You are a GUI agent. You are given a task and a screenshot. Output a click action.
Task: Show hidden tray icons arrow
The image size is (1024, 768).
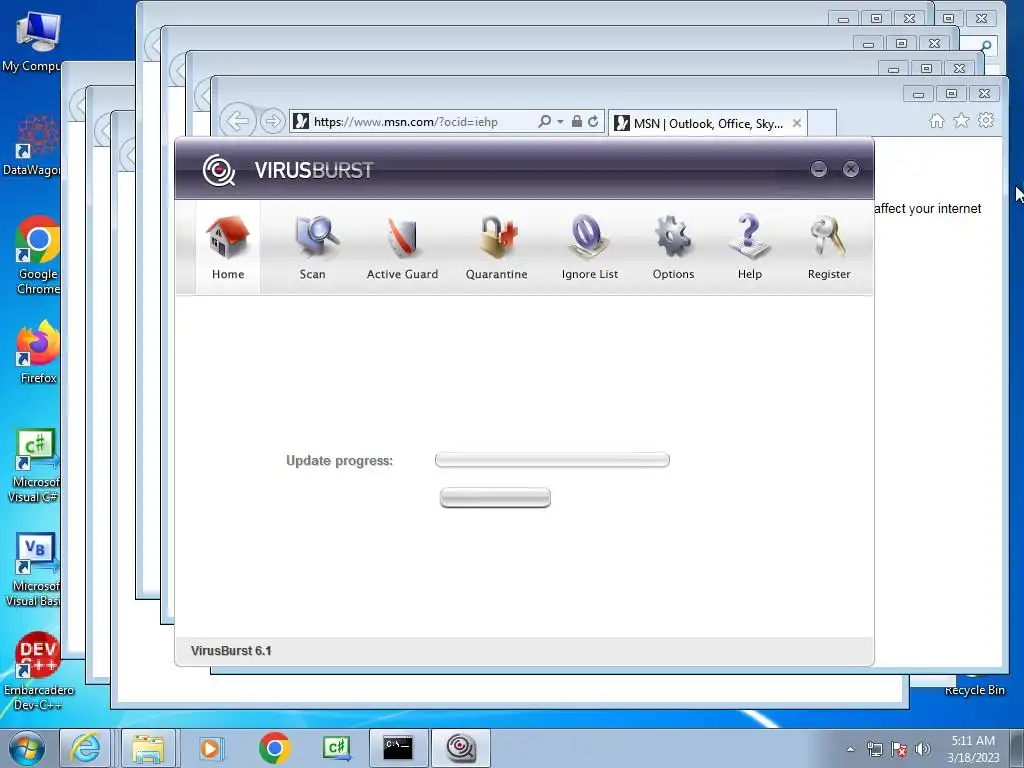[850, 749]
